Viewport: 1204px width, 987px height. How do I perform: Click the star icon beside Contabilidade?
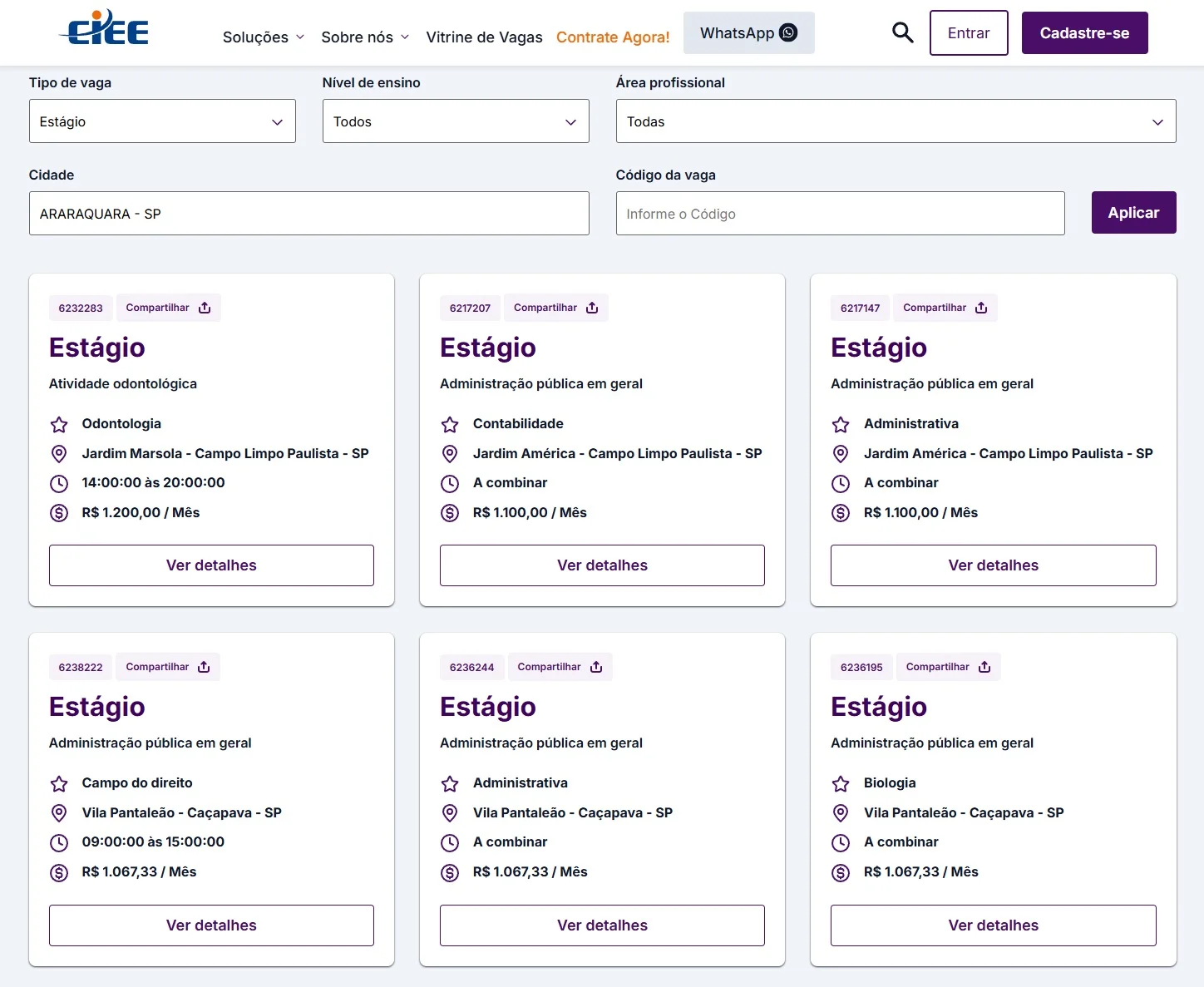pos(450,425)
